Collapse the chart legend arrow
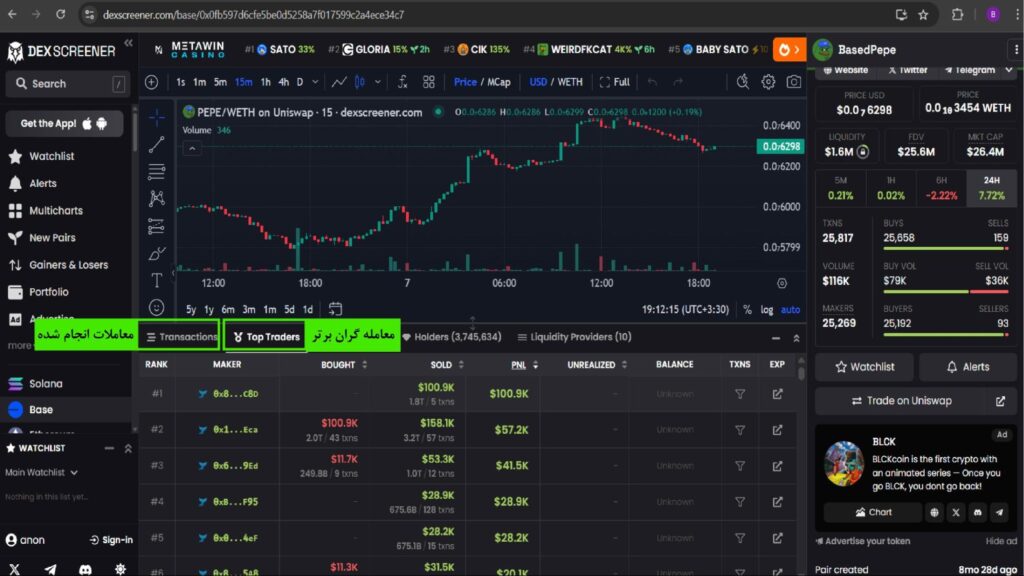This screenshot has height=576, width=1024. 192,148
